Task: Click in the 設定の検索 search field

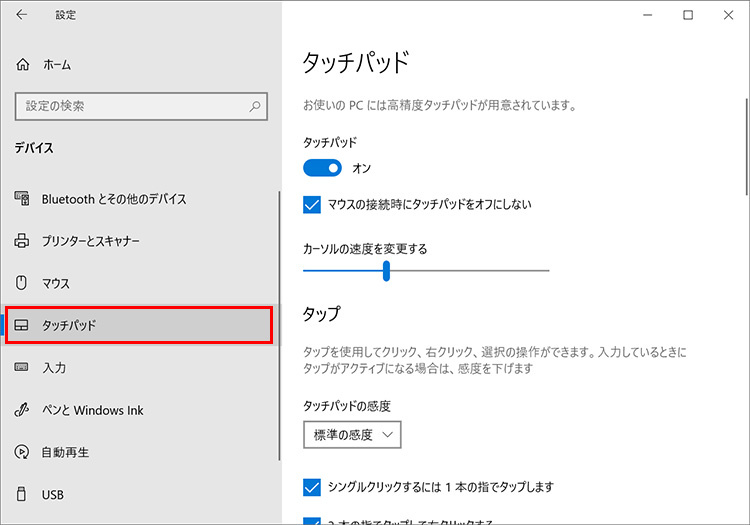Action: point(130,105)
